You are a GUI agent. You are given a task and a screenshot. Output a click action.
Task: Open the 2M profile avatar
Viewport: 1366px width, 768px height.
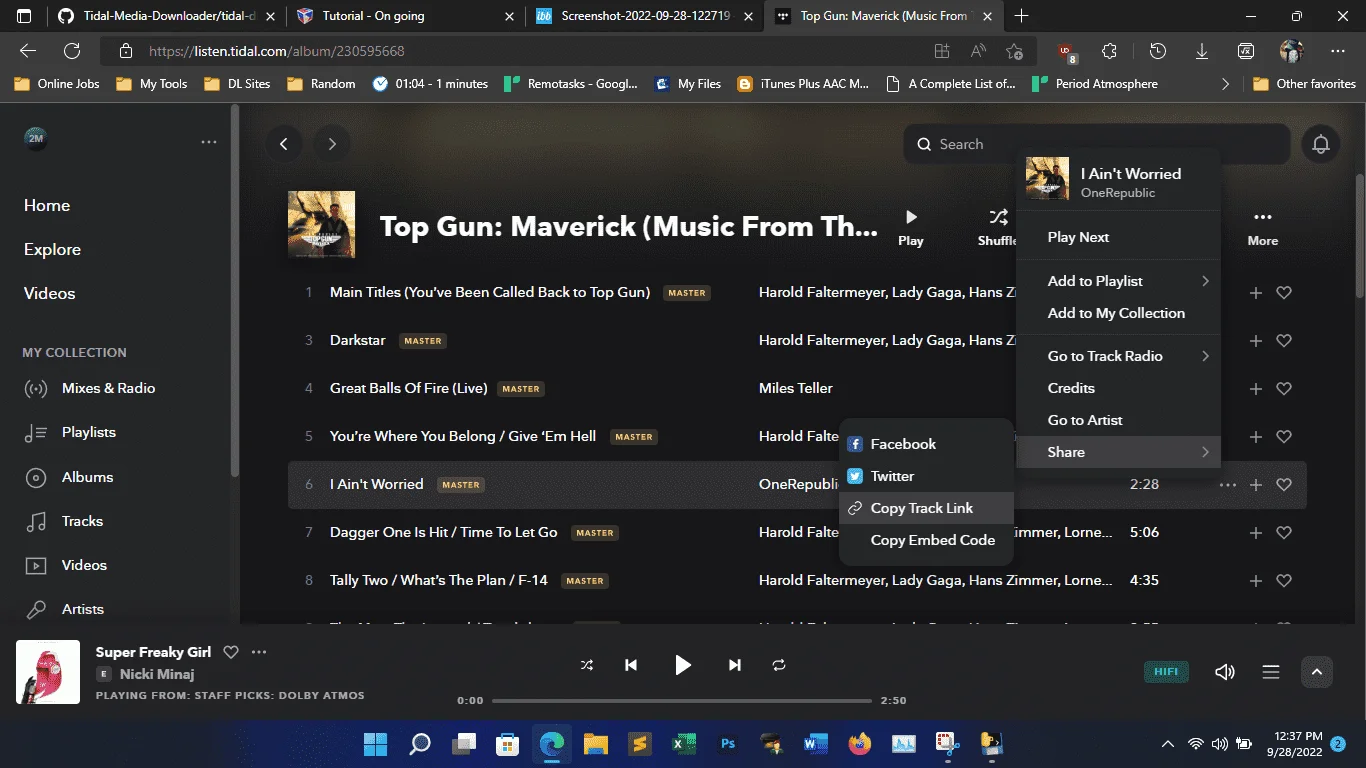[36, 138]
